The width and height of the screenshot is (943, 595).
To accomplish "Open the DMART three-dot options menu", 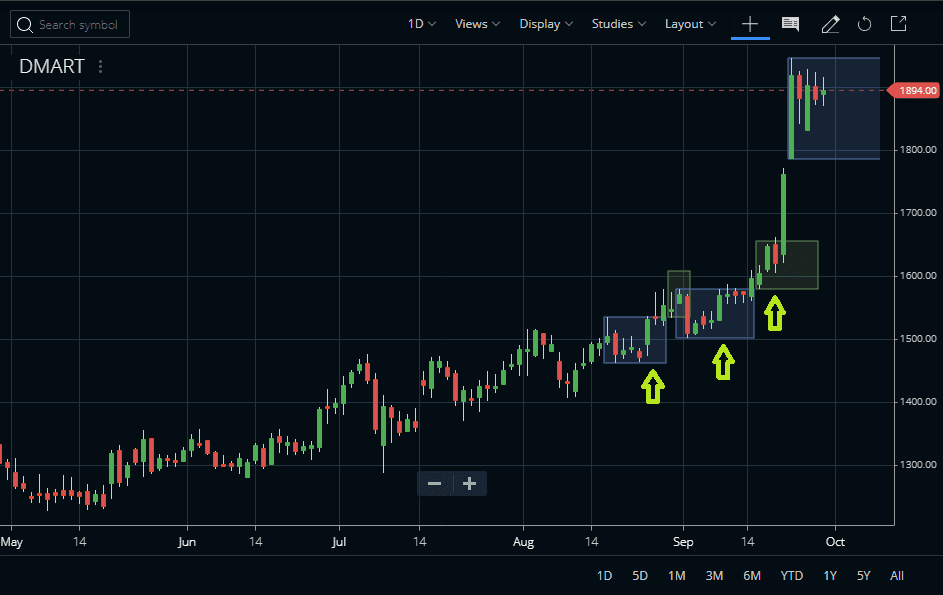I will pos(99,66).
